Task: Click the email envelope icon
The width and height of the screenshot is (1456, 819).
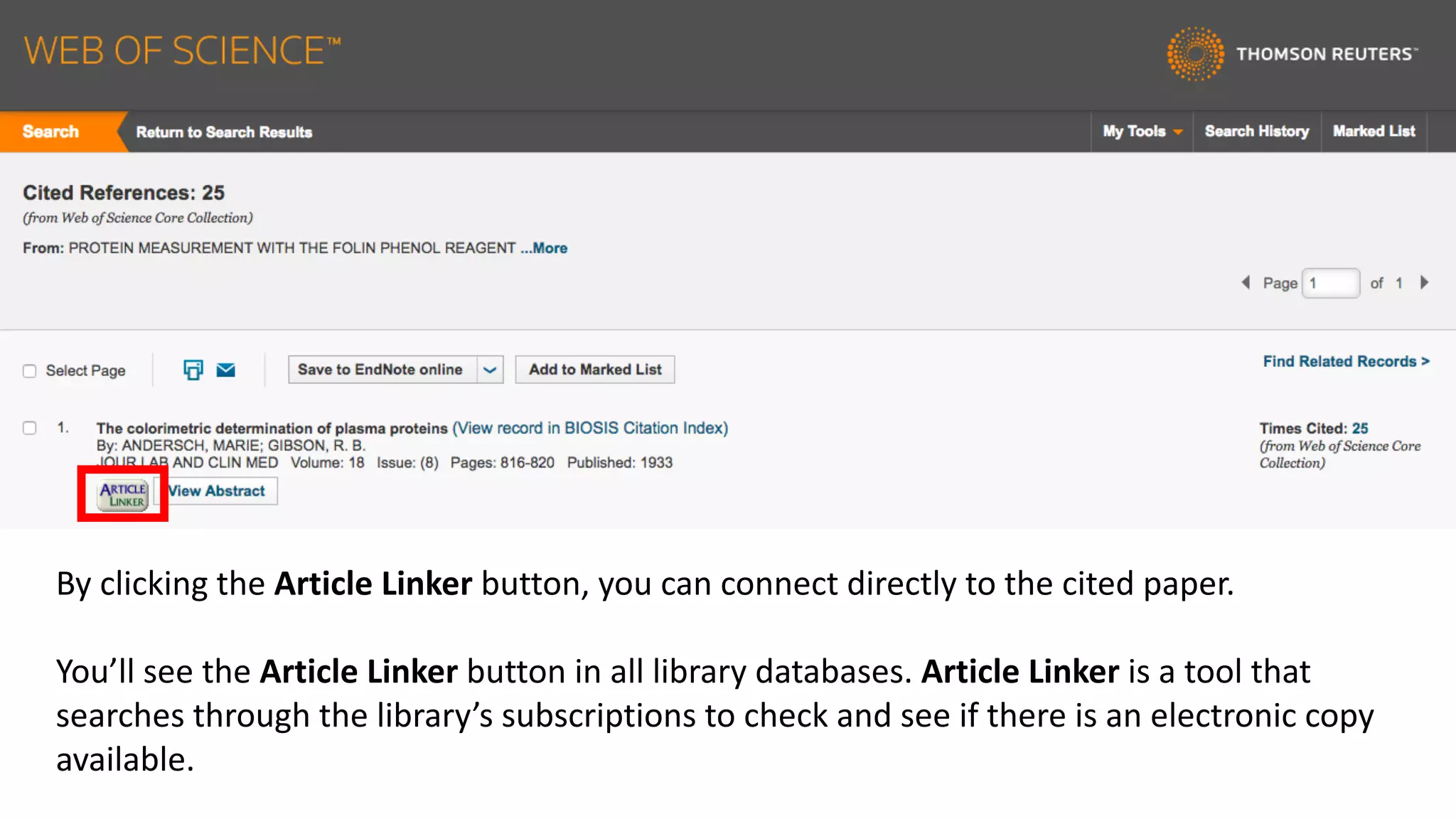Action: pos(226,370)
